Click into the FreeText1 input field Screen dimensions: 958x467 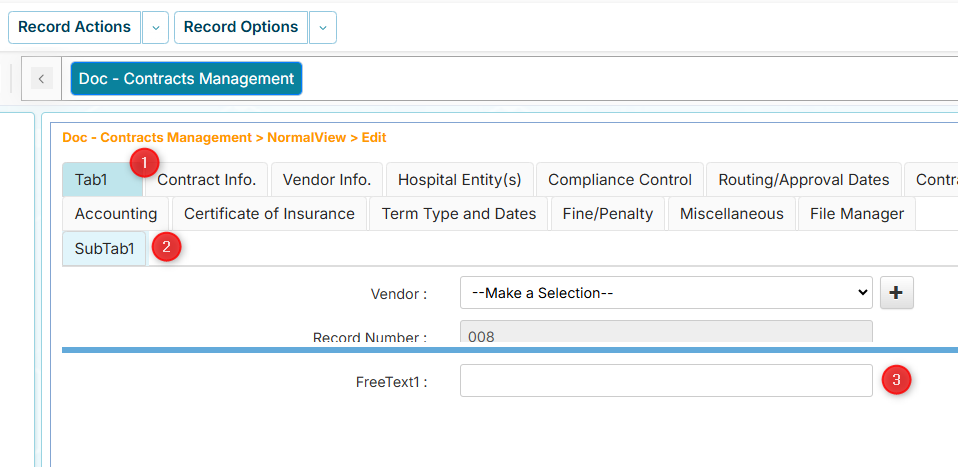click(x=665, y=381)
